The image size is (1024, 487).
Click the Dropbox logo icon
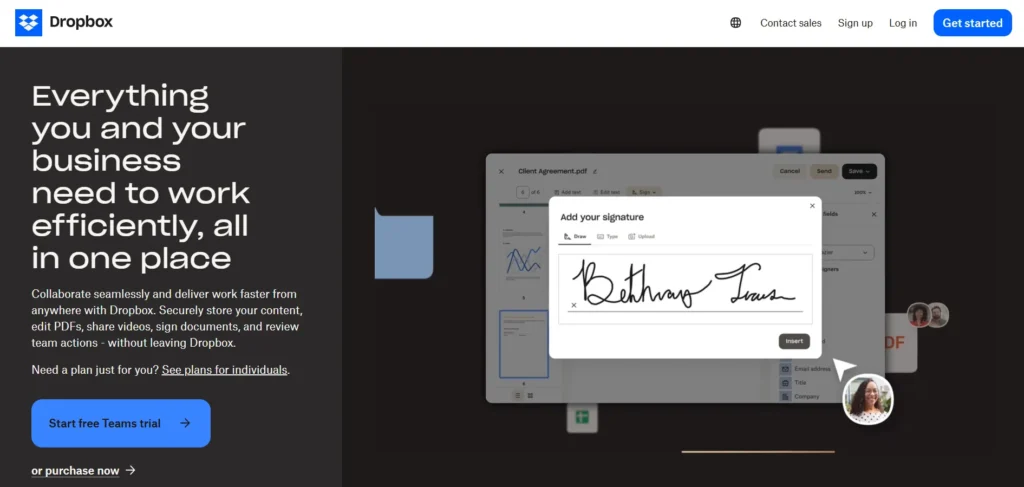click(x=28, y=23)
